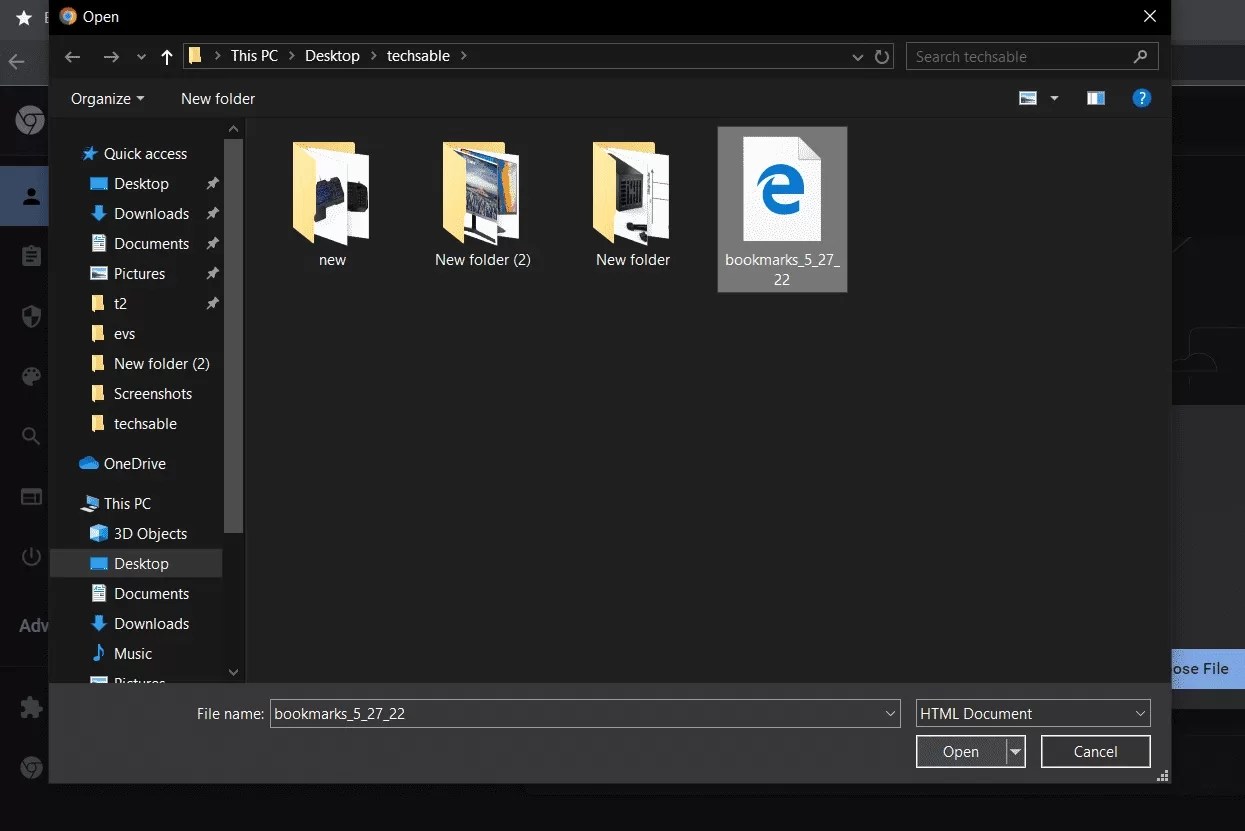Click the up one level arrow

166,56
